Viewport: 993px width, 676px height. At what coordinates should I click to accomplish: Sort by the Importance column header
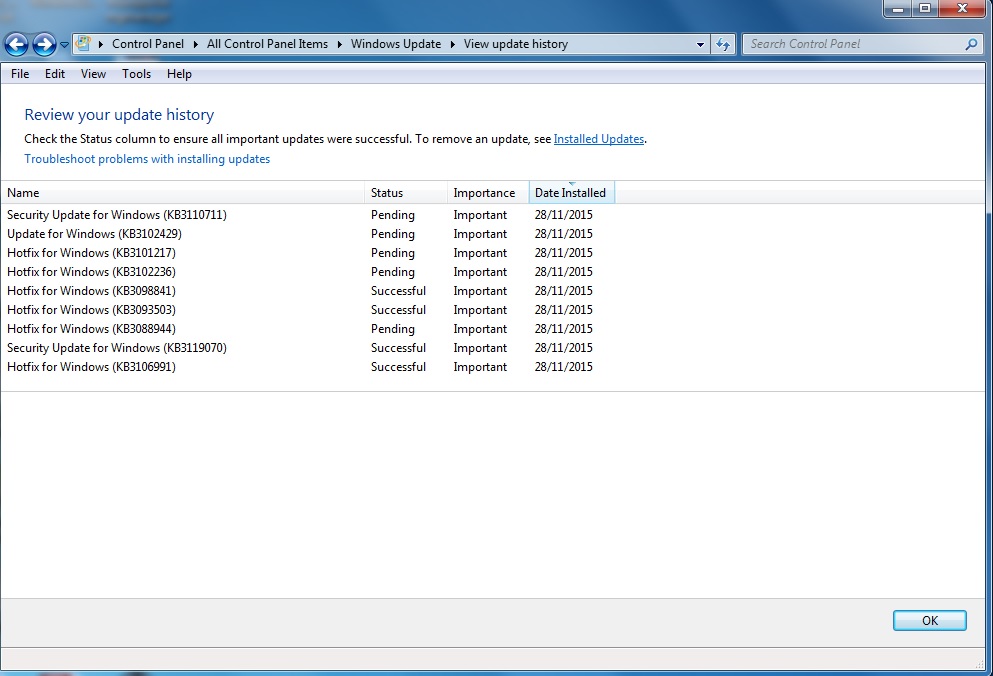pos(488,193)
